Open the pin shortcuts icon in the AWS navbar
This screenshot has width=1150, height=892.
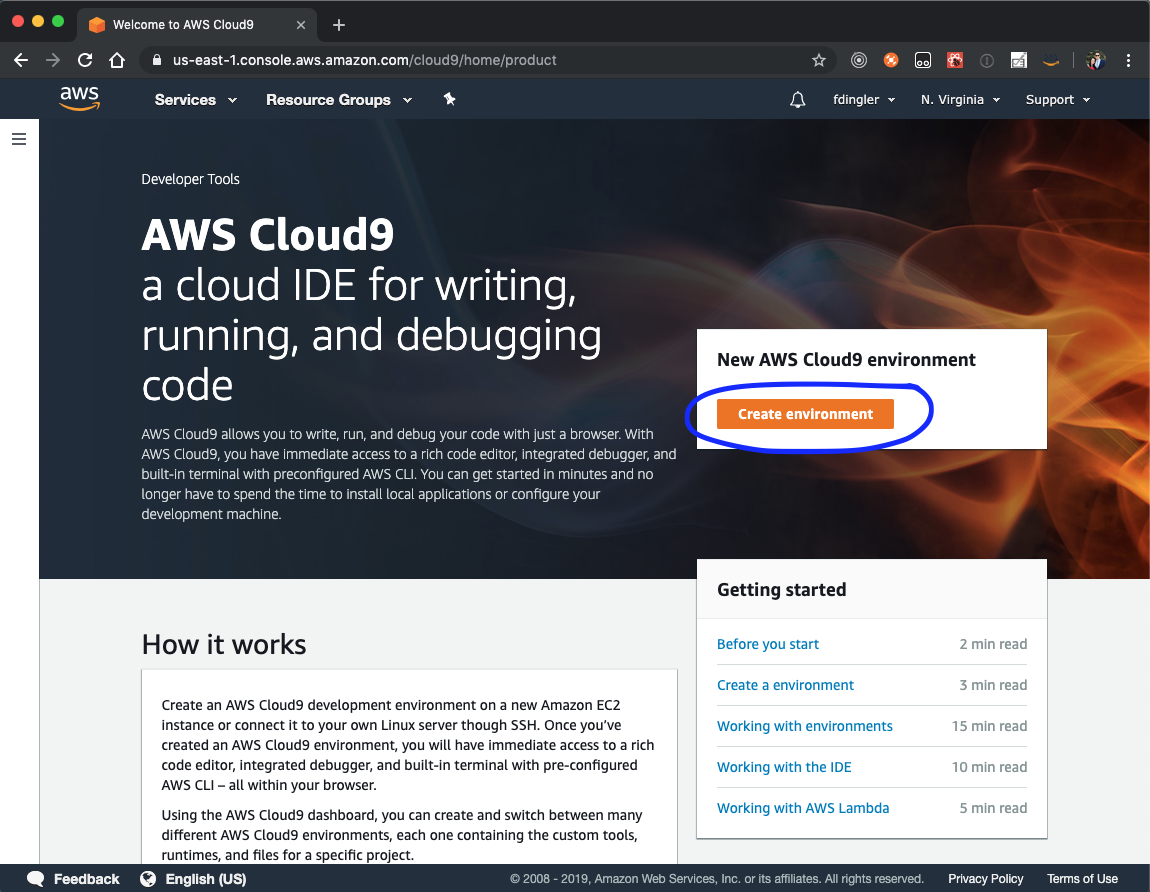pos(450,99)
